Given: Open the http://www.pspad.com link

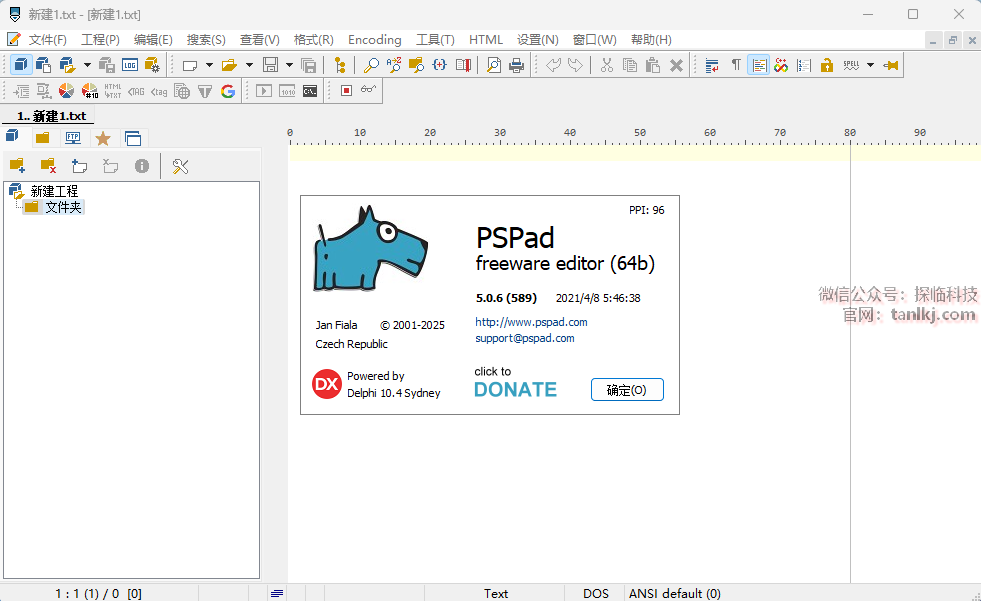Looking at the screenshot, I should [531, 322].
